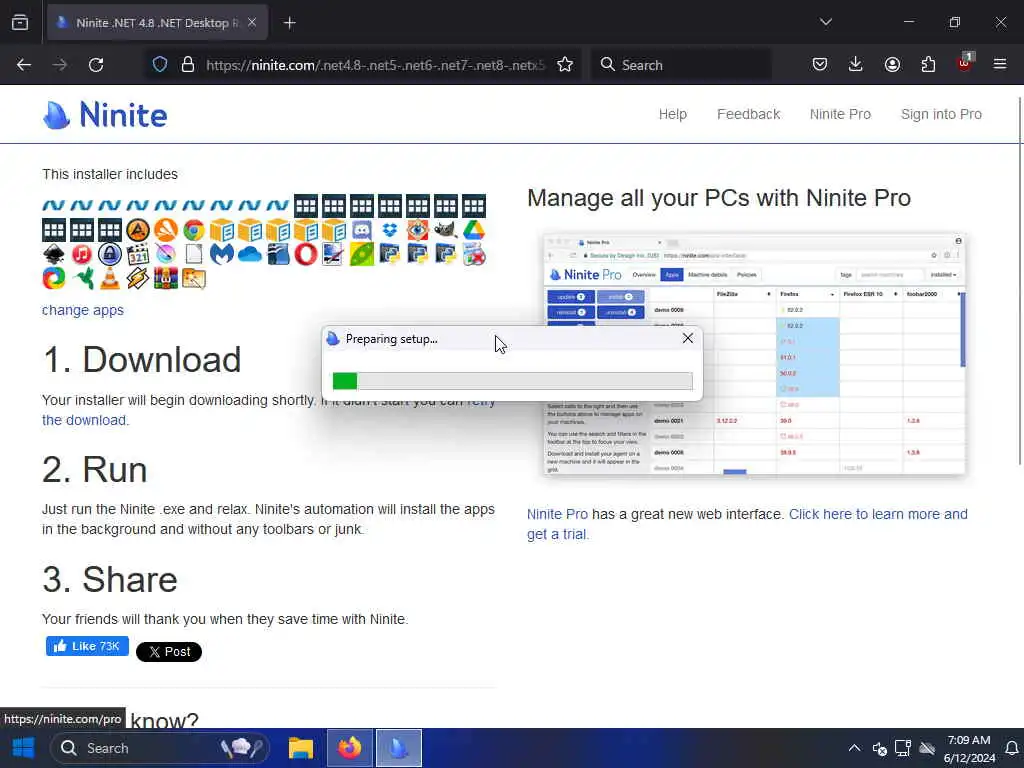
Task: Click the iTunes music note icon
Action: [82, 254]
